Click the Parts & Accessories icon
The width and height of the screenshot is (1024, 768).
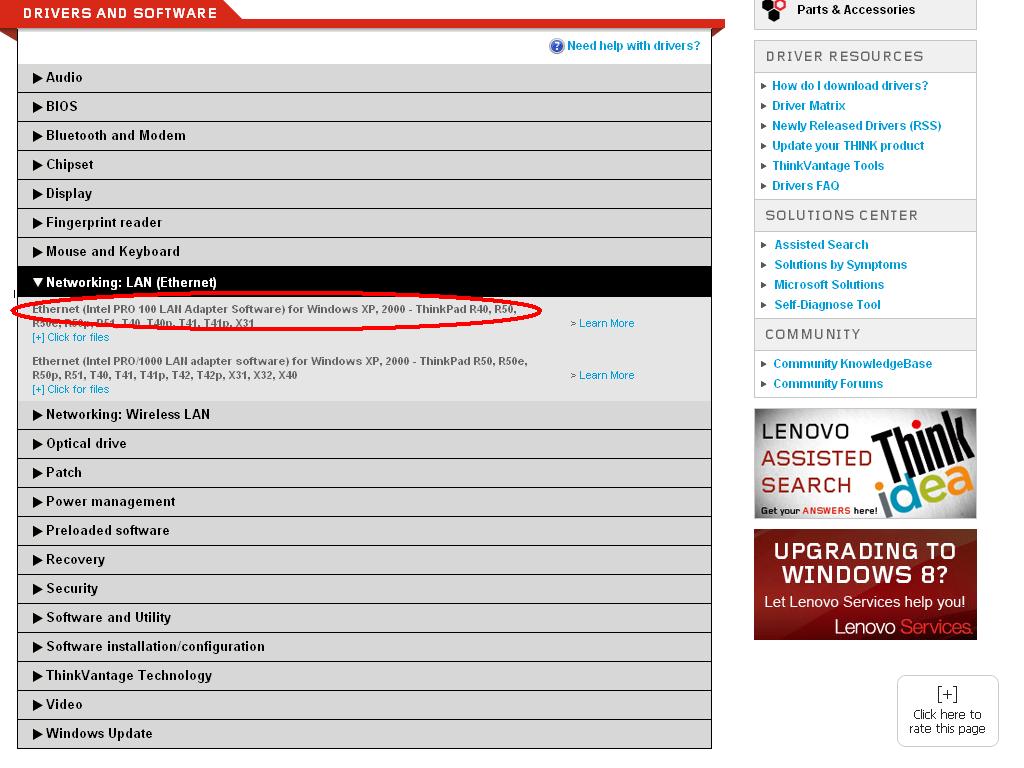coord(775,10)
